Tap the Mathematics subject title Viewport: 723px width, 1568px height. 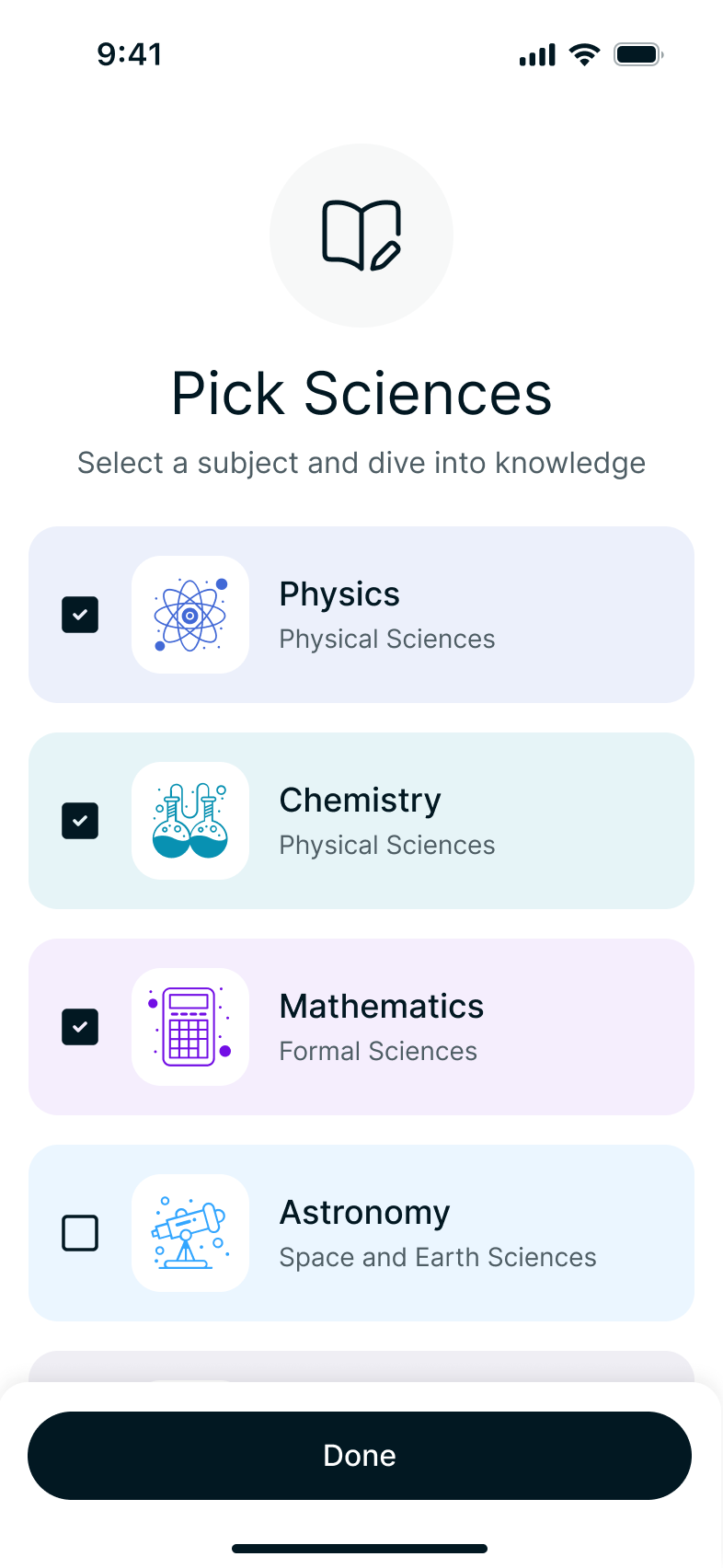point(381,1007)
